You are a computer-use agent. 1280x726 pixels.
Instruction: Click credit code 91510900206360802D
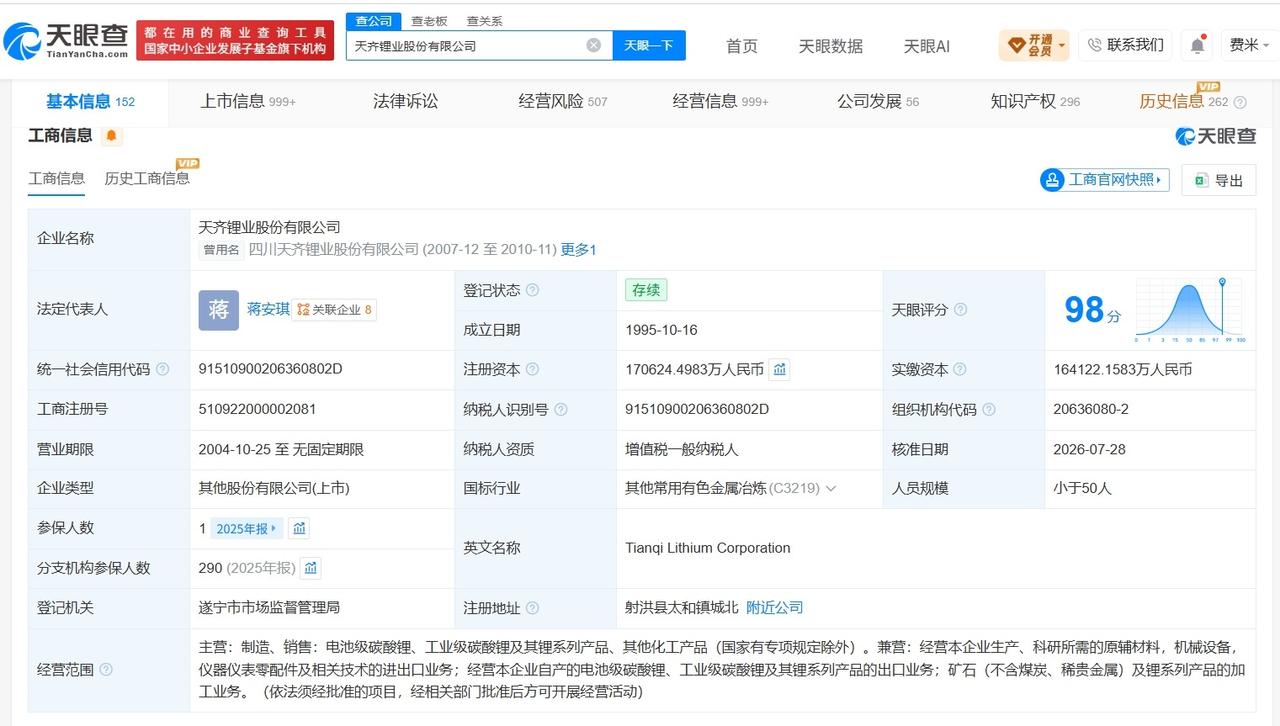pyautogui.click(x=270, y=369)
